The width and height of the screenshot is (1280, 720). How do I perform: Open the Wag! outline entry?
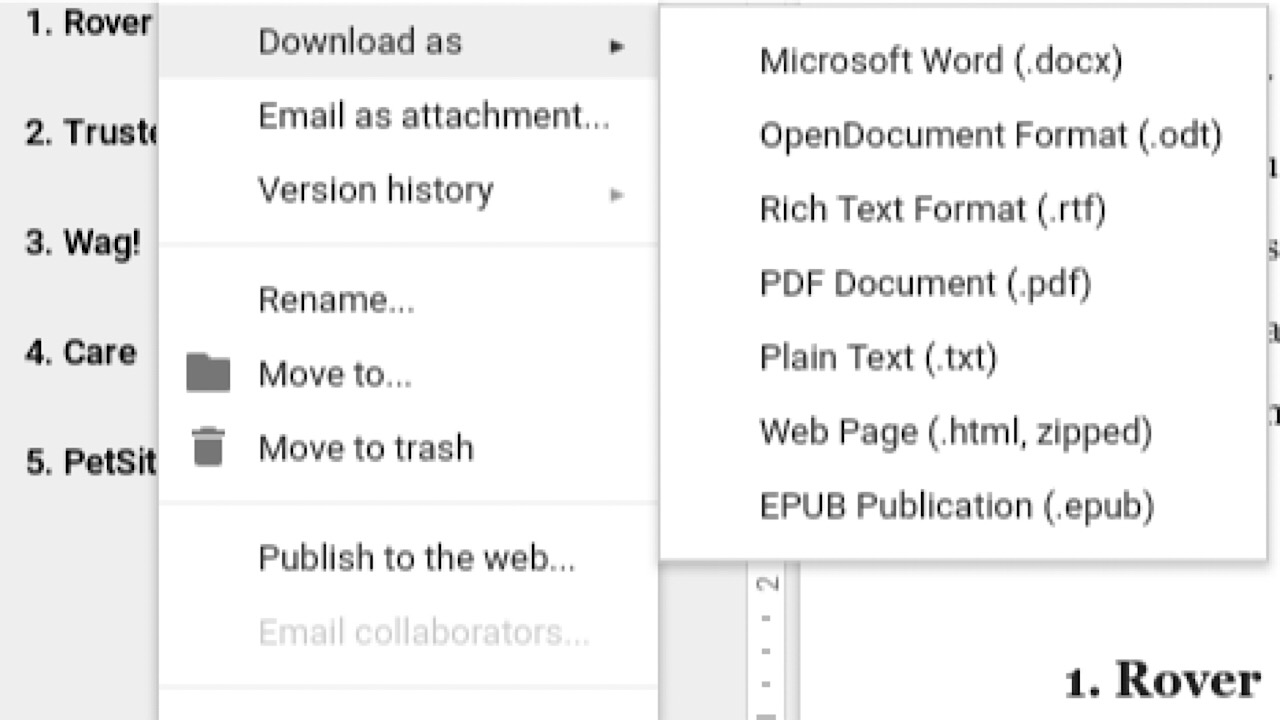[x=83, y=243]
